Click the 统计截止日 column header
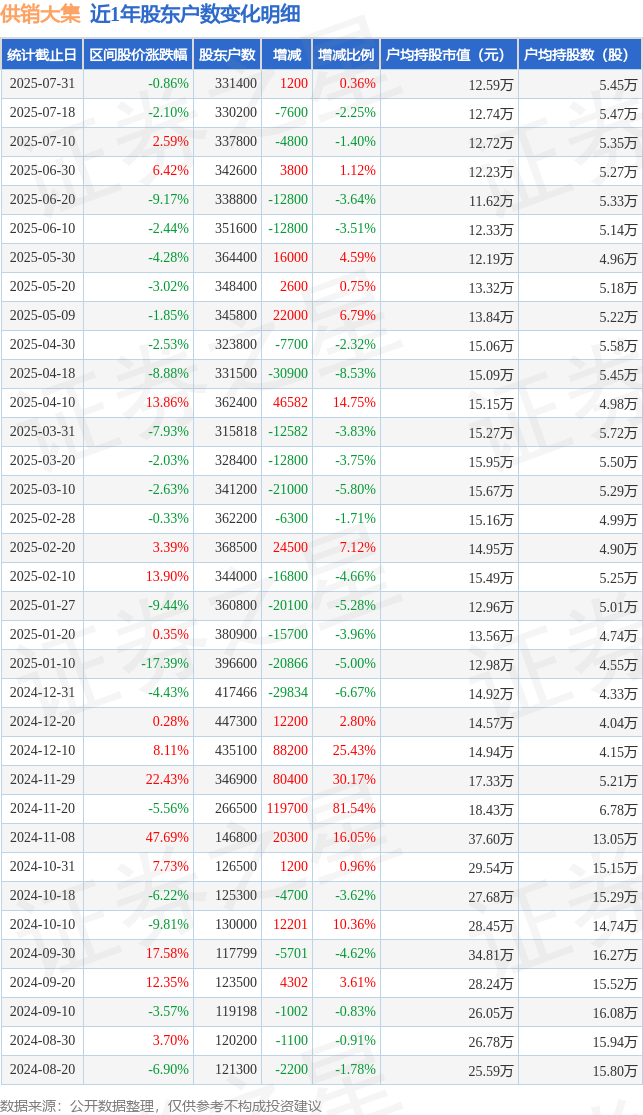643x1115 pixels. pos(42,55)
